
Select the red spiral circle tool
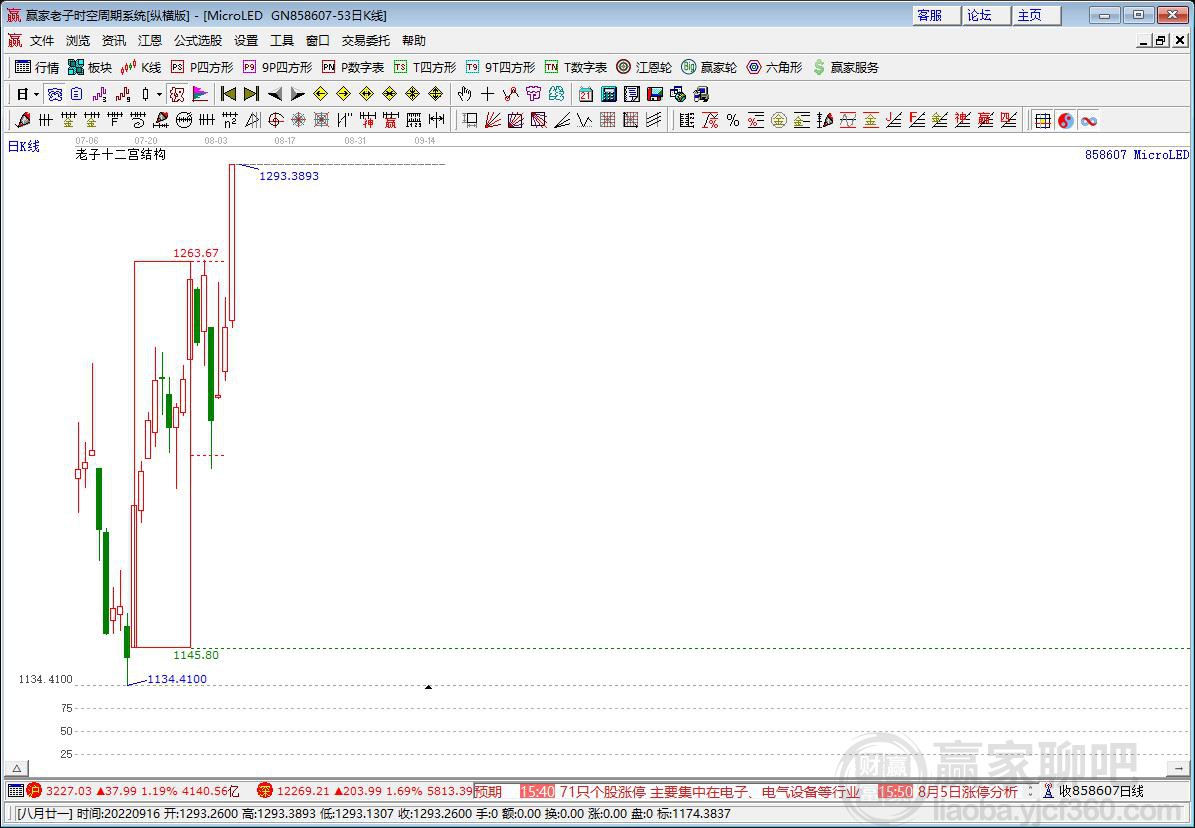(x=276, y=120)
